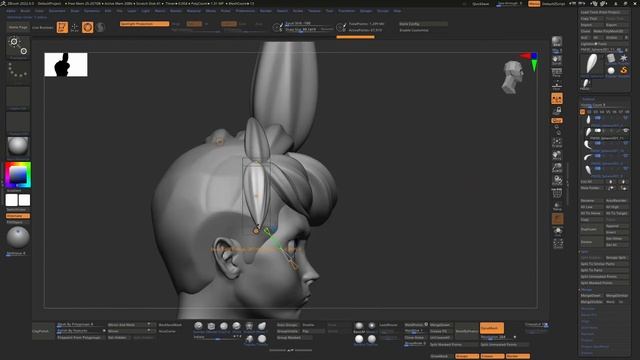This screenshot has width=640, height=360.
Task: Toggle the Qviz button on right shelf
Action: (x=557, y=120)
